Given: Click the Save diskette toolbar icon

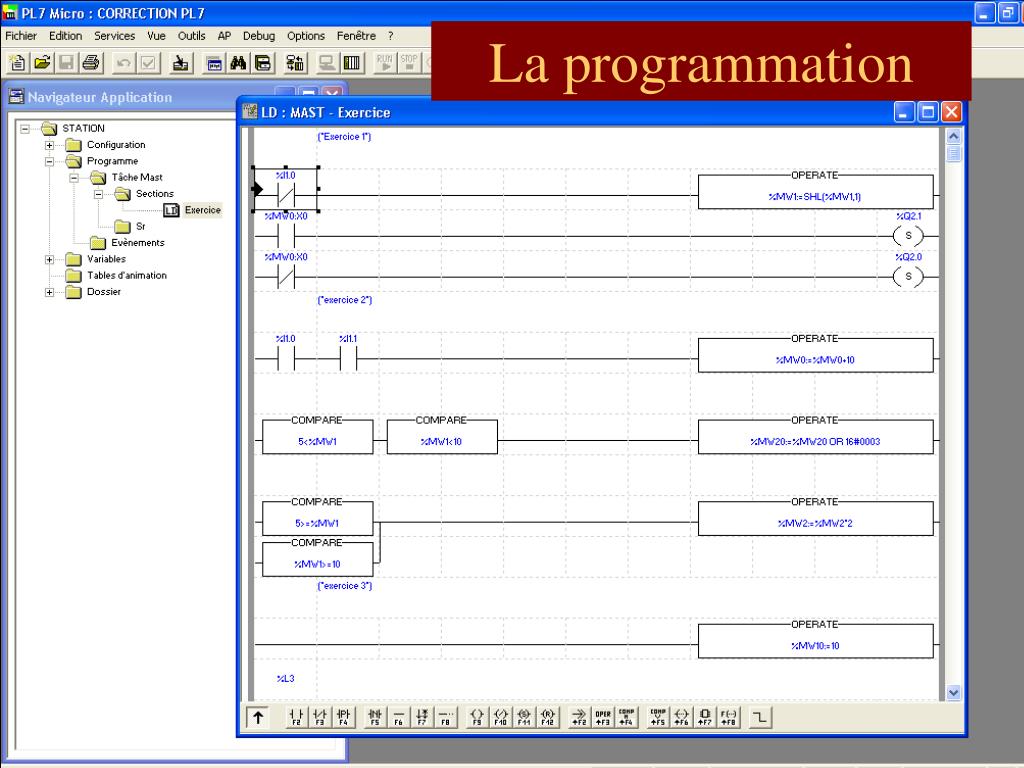Looking at the screenshot, I should [67, 63].
